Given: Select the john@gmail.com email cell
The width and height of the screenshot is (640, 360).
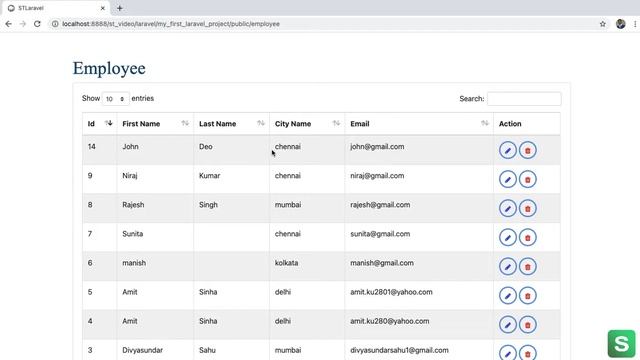Looking at the screenshot, I should [x=419, y=150].
